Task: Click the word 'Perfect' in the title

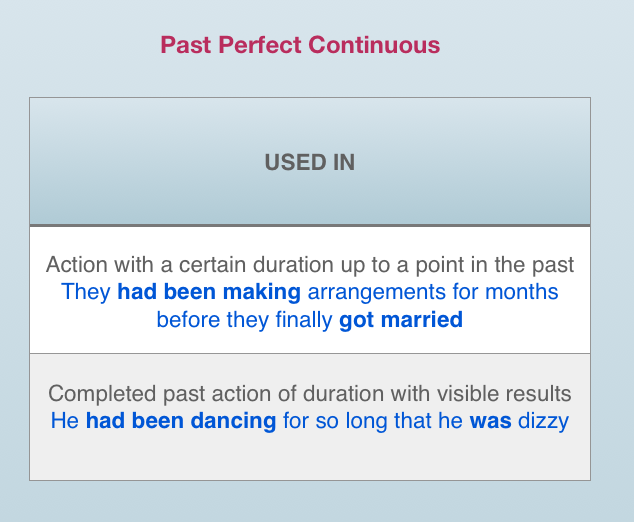Action: [260, 44]
